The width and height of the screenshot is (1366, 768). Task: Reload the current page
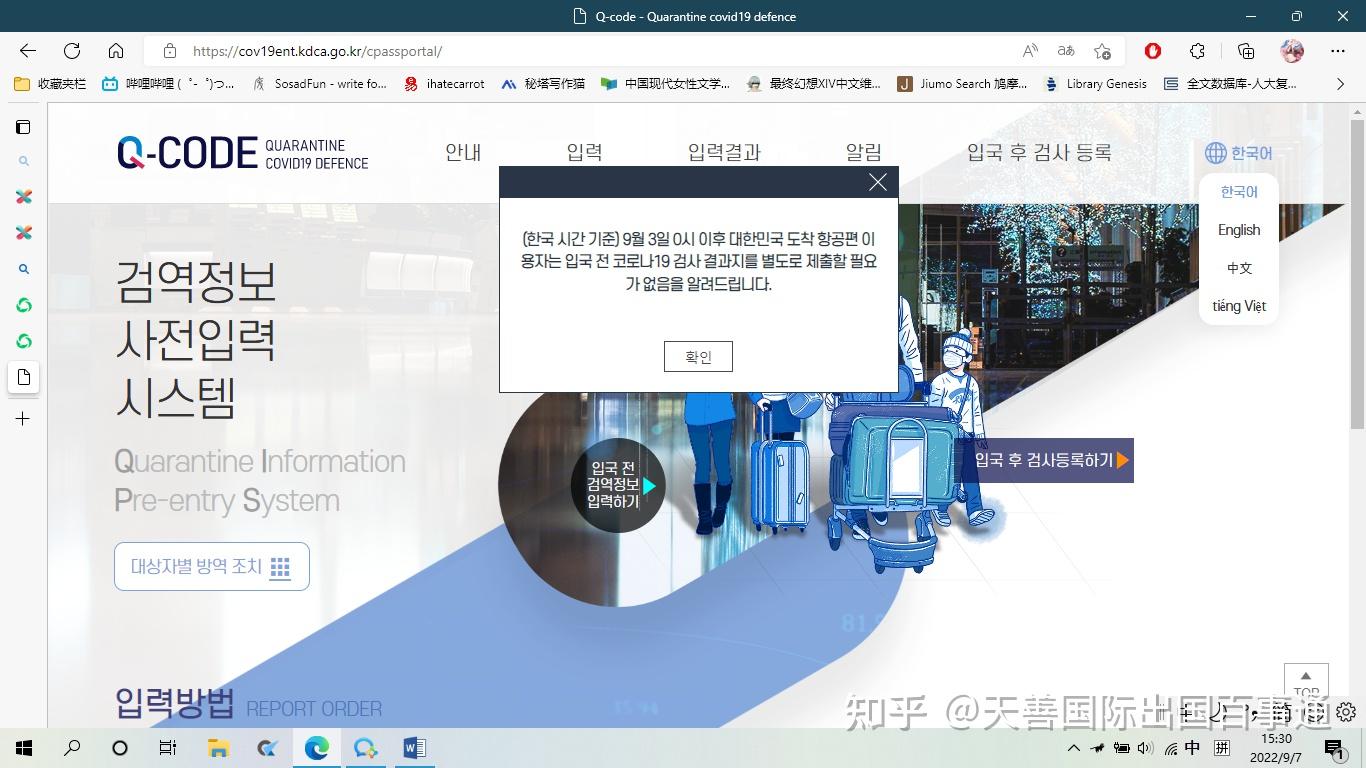(x=72, y=51)
